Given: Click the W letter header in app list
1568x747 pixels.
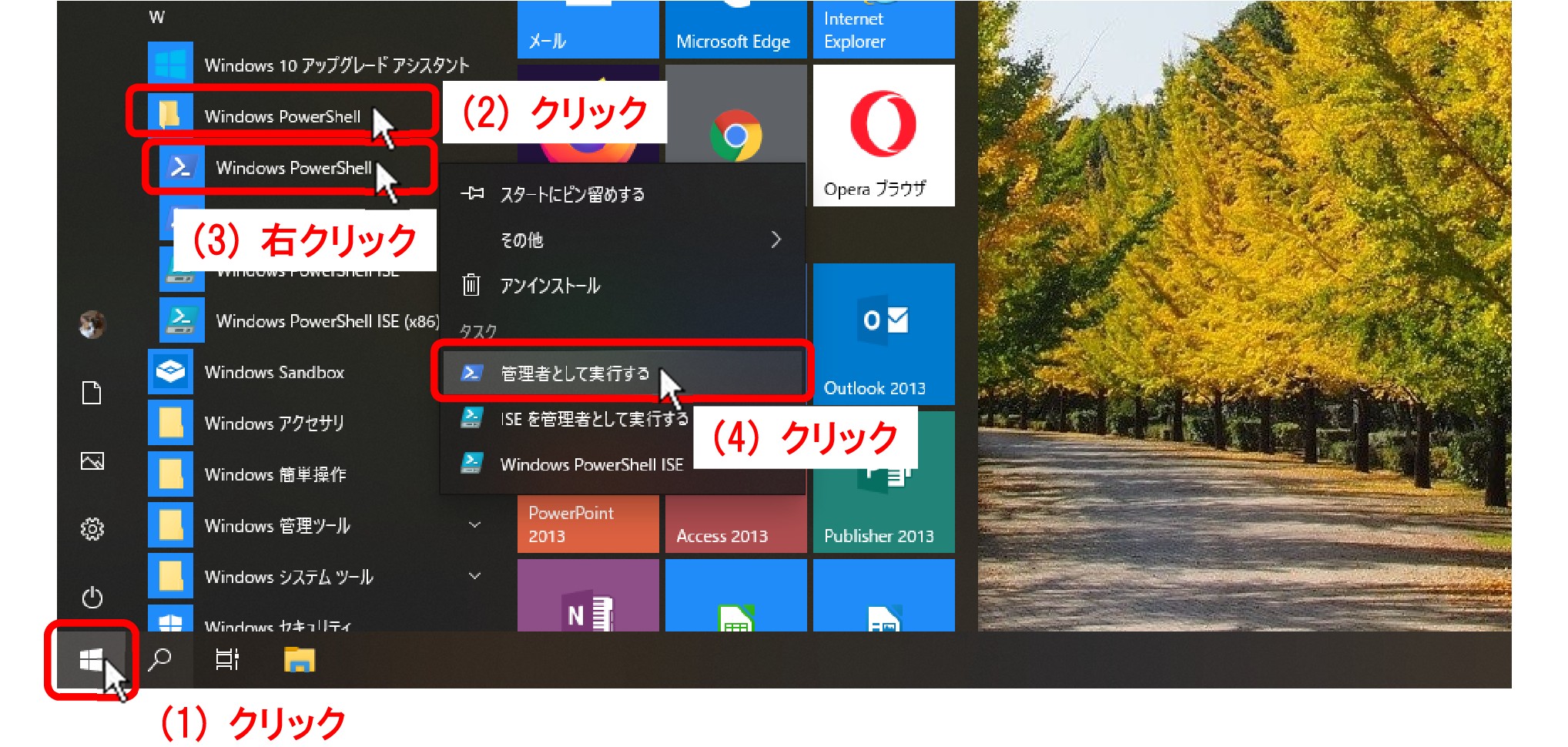Looking at the screenshot, I should [157, 17].
